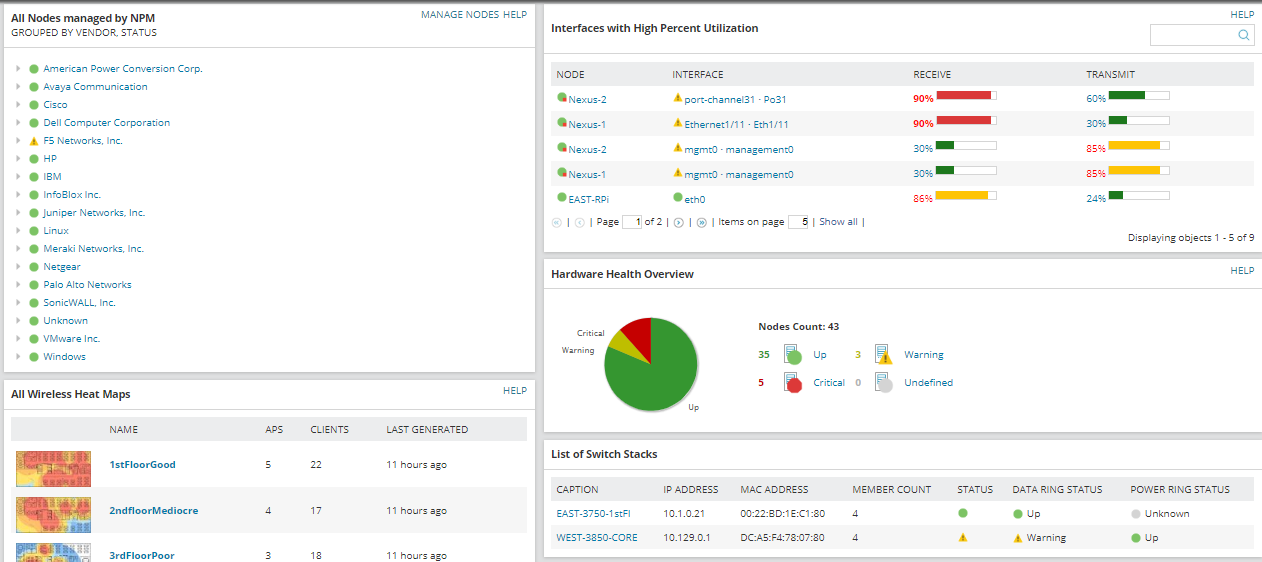Expand the American Power Conversion Corp. vendor group

point(18,69)
